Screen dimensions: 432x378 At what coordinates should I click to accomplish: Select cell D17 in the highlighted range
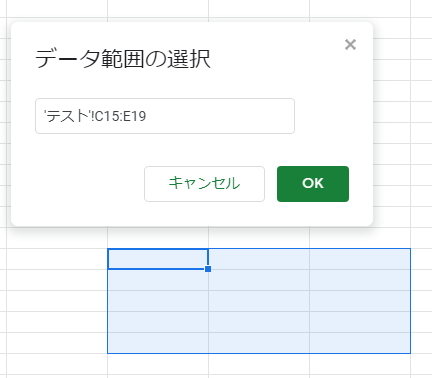pos(259,301)
